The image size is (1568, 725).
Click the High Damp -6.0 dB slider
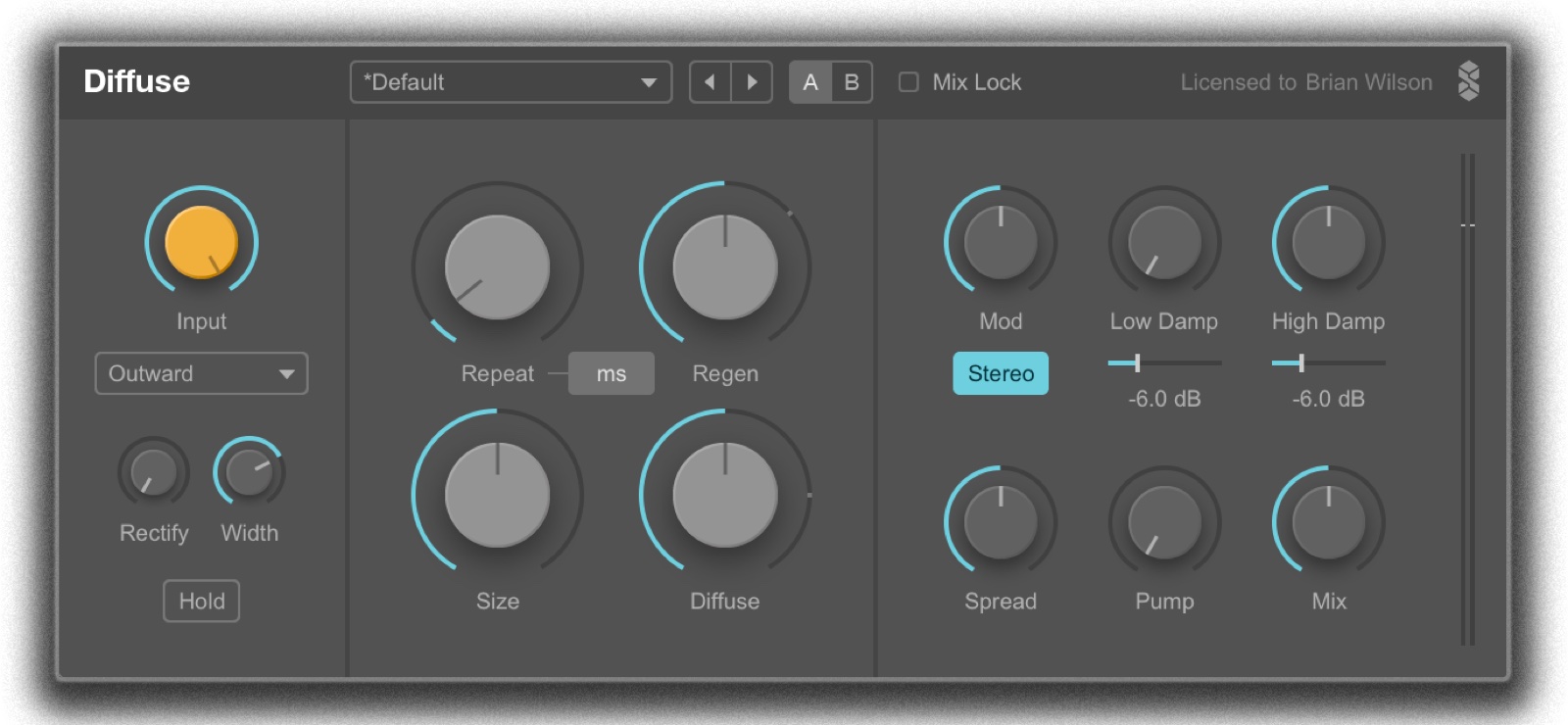(x=1328, y=363)
